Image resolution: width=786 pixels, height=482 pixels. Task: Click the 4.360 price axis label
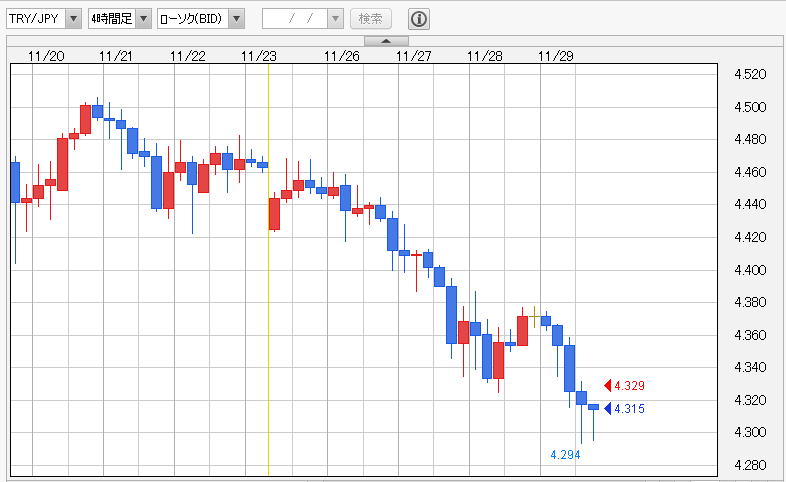(750, 335)
